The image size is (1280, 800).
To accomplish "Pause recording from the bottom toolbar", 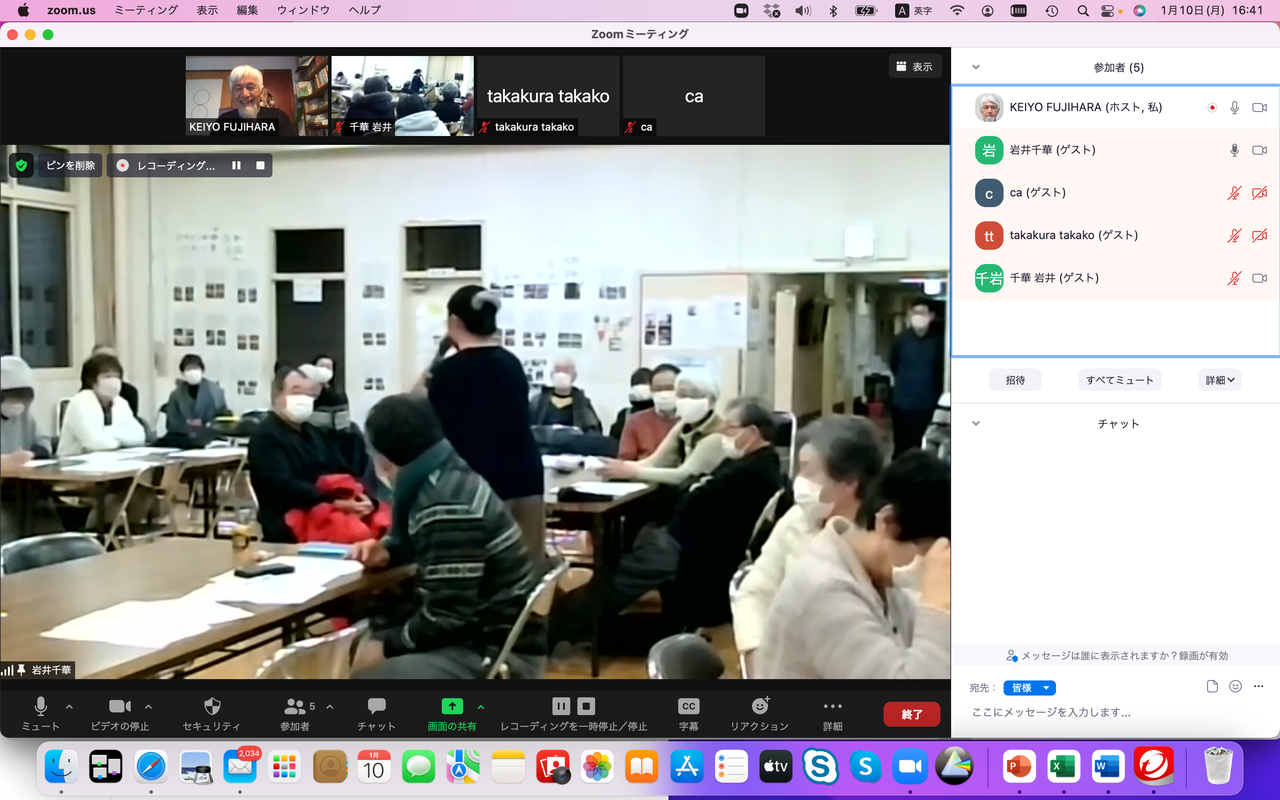I will point(561,705).
